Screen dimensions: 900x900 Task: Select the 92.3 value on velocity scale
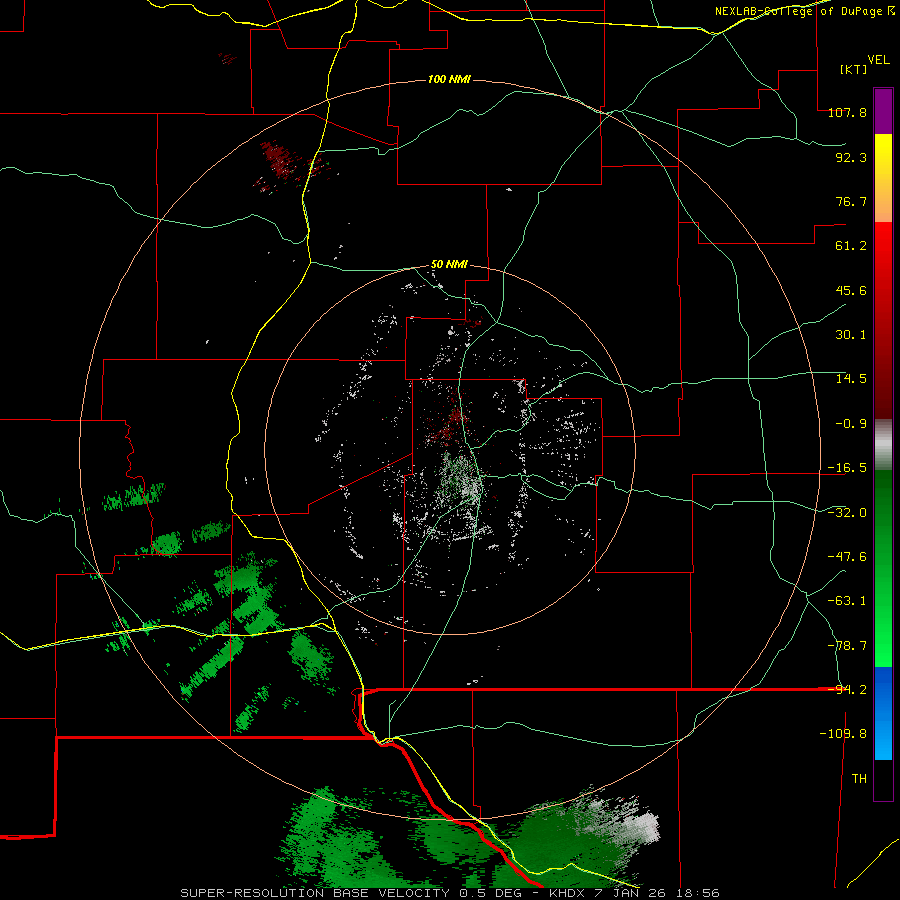[x=851, y=157]
